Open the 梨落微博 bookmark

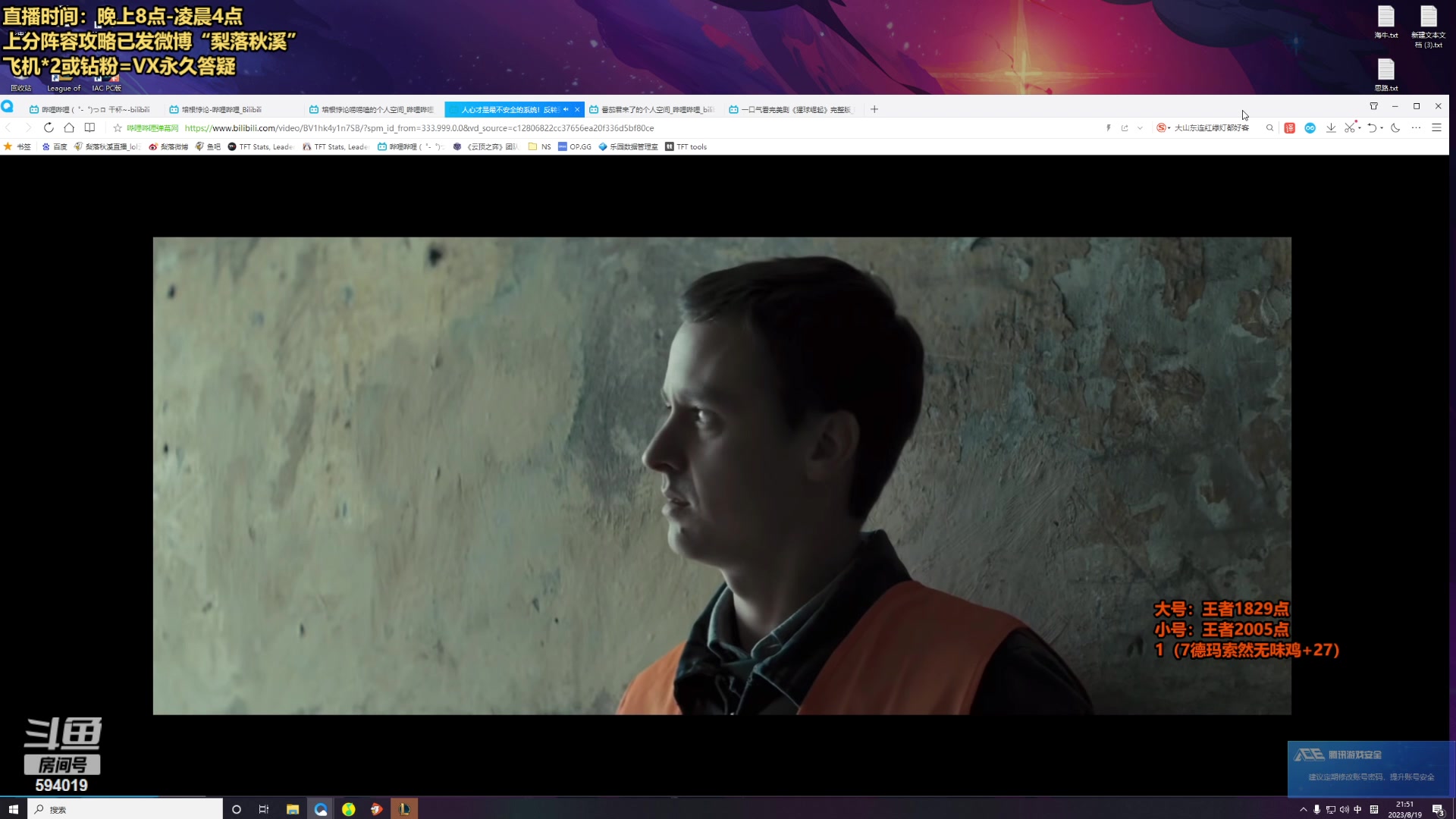pyautogui.click(x=168, y=146)
